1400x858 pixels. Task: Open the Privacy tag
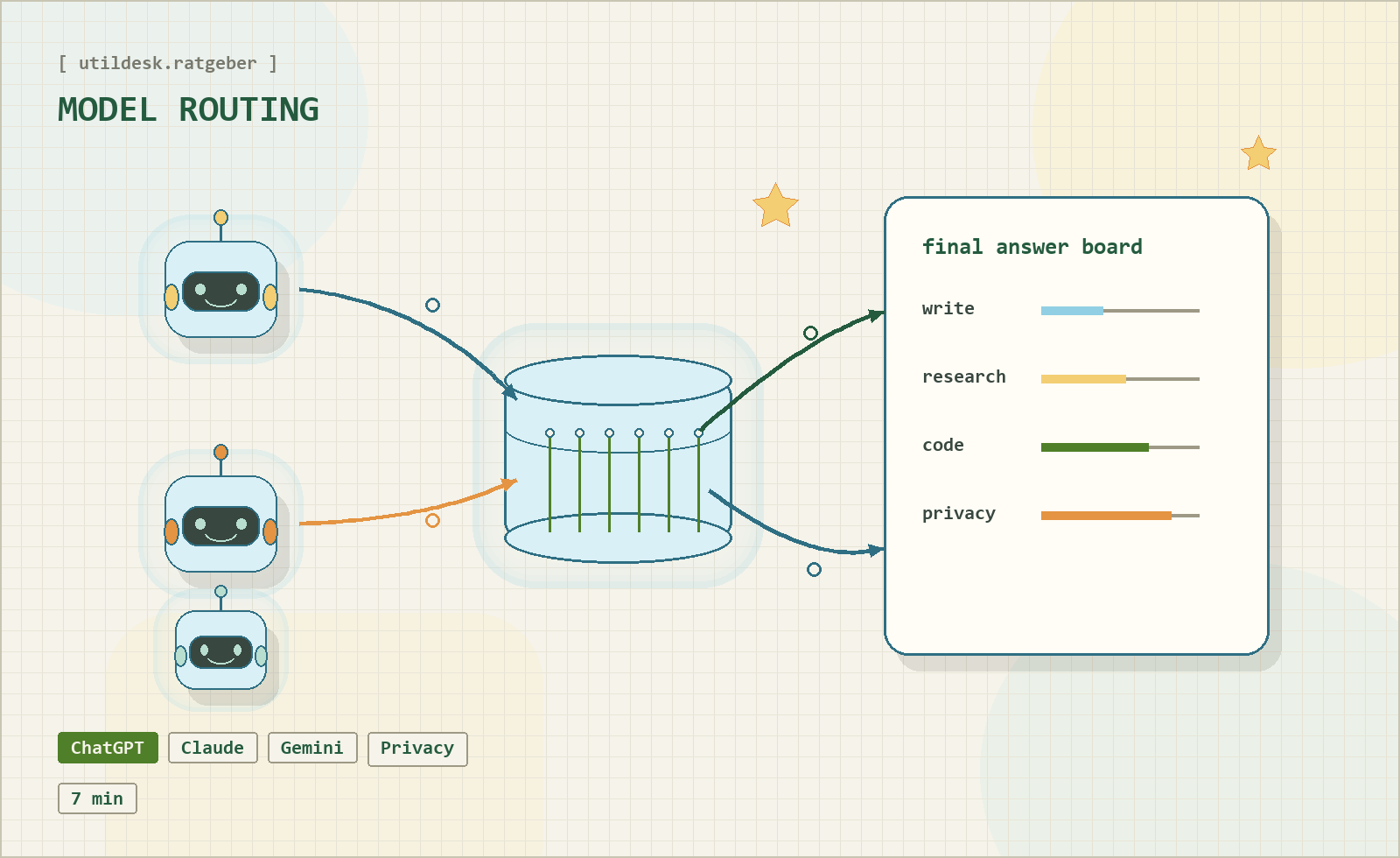point(417,749)
